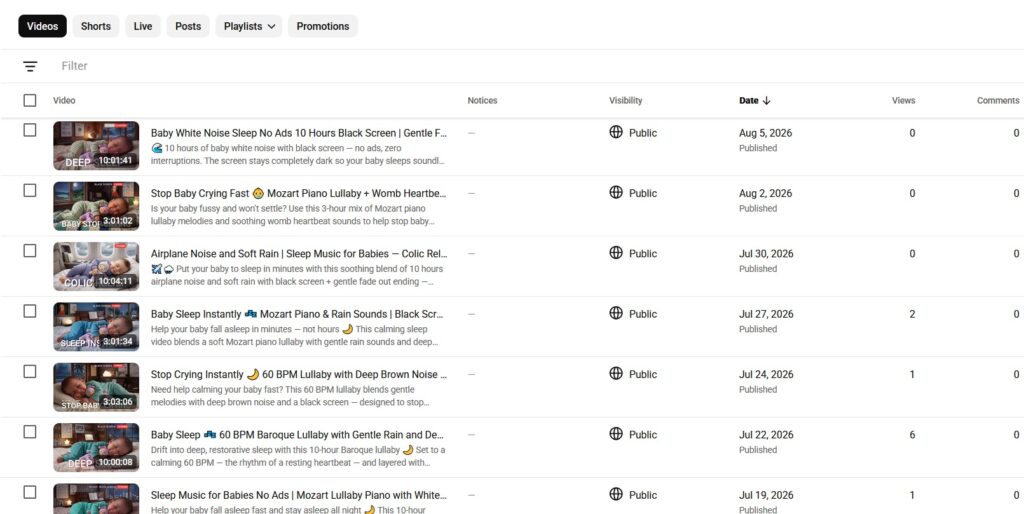
Task: Click the Views column header
Action: (x=903, y=101)
